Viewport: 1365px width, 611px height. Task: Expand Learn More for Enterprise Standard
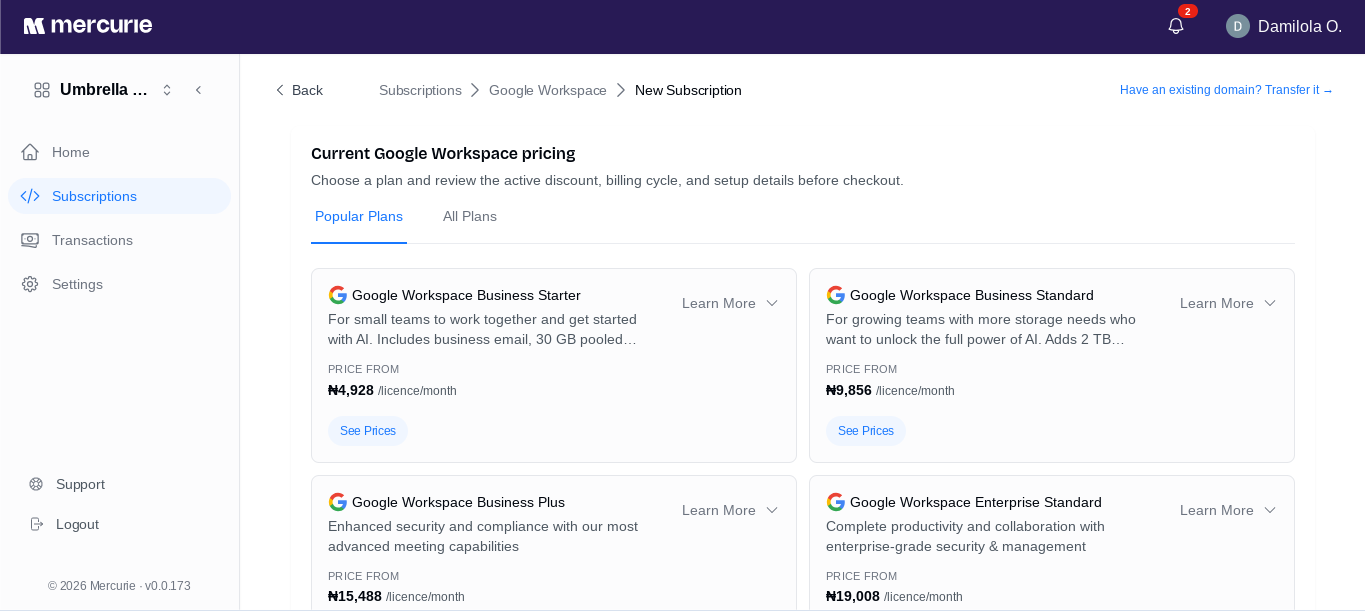tap(1228, 510)
